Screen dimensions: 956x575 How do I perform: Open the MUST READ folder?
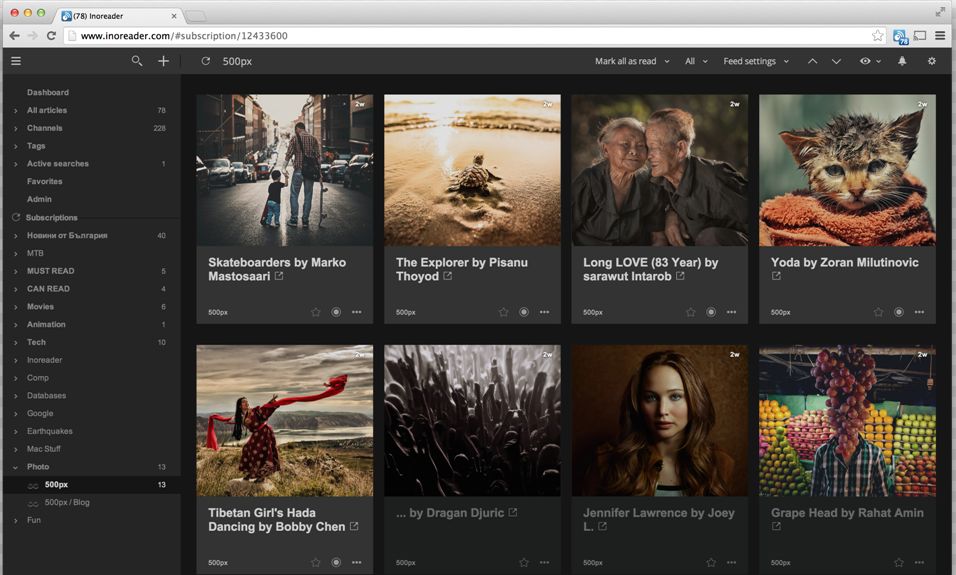[x=50, y=271]
